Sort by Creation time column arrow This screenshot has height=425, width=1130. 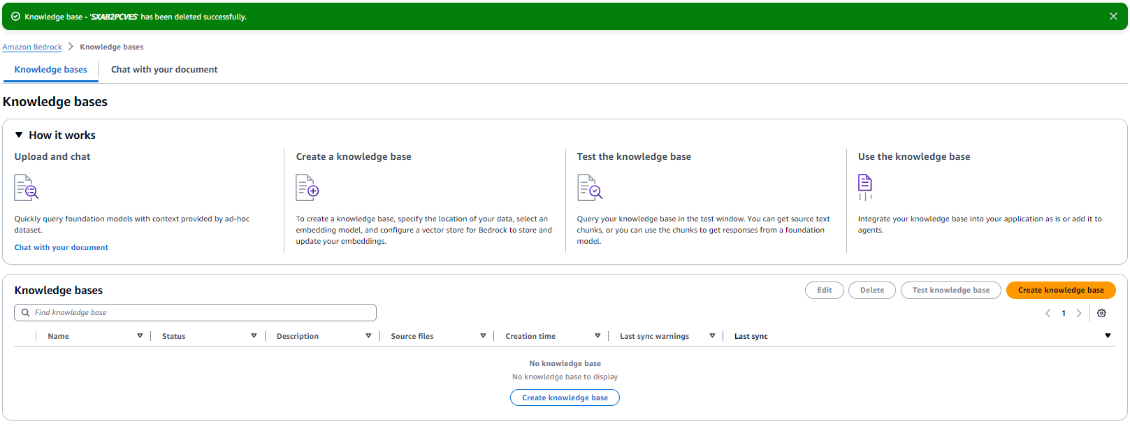[597, 336]
